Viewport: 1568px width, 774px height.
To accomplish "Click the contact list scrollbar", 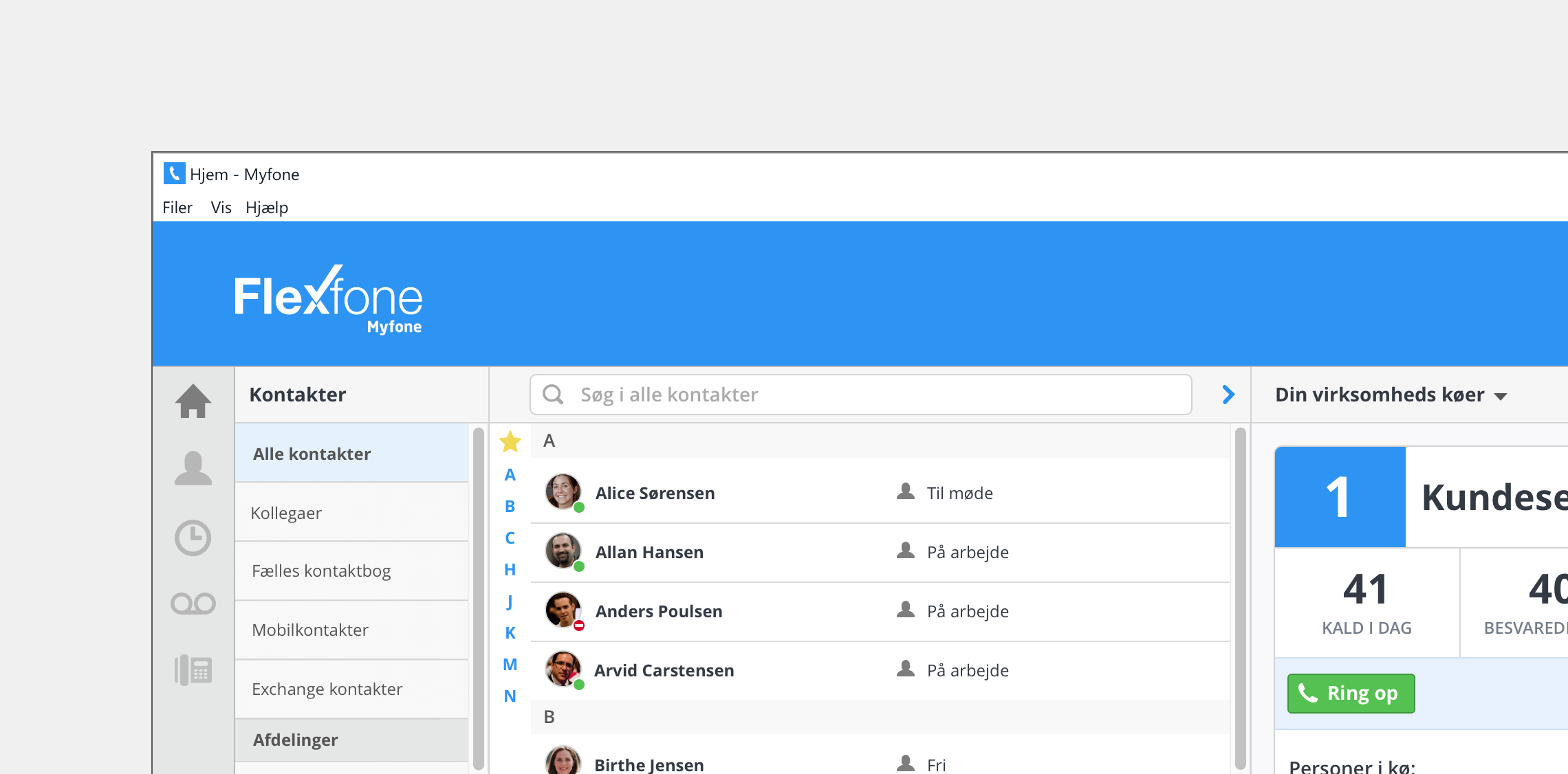I will pos(1240,598).
